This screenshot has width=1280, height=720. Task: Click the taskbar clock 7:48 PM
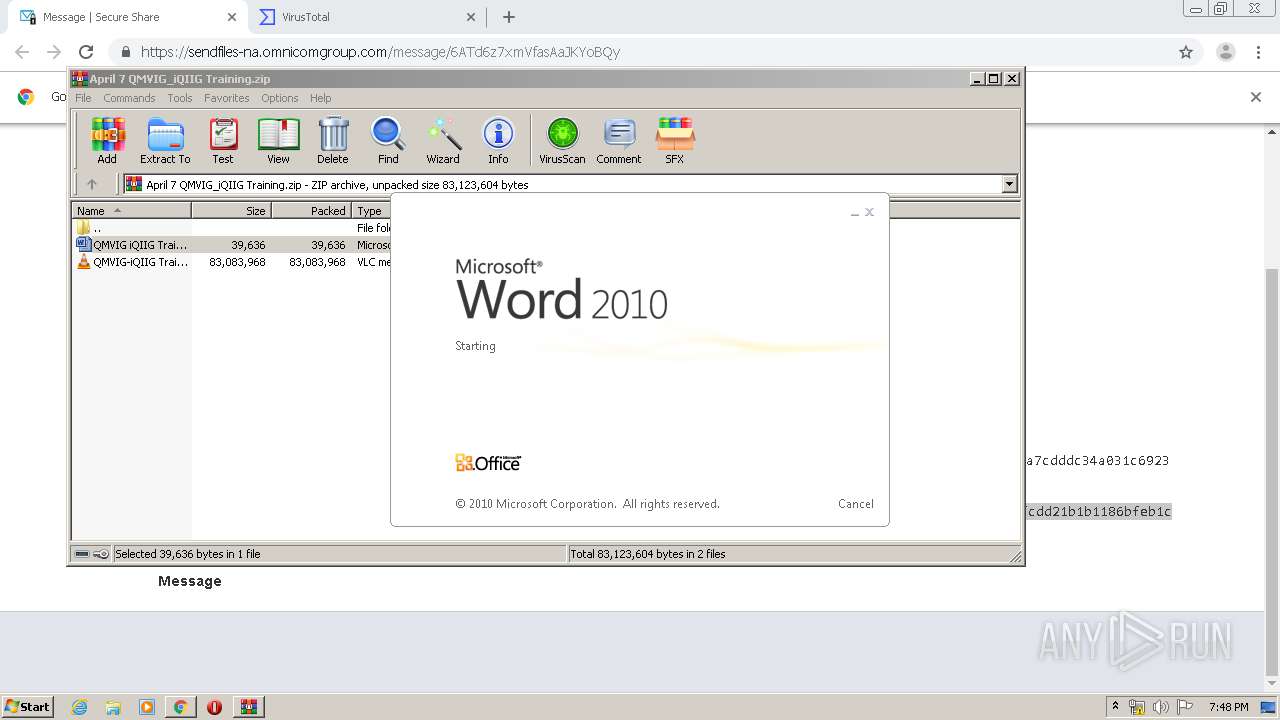click(1228, 707)
